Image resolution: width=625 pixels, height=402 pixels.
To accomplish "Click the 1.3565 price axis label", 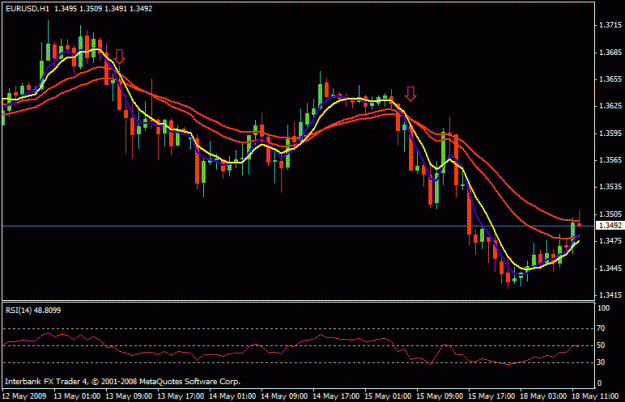I will click(610, 160).
